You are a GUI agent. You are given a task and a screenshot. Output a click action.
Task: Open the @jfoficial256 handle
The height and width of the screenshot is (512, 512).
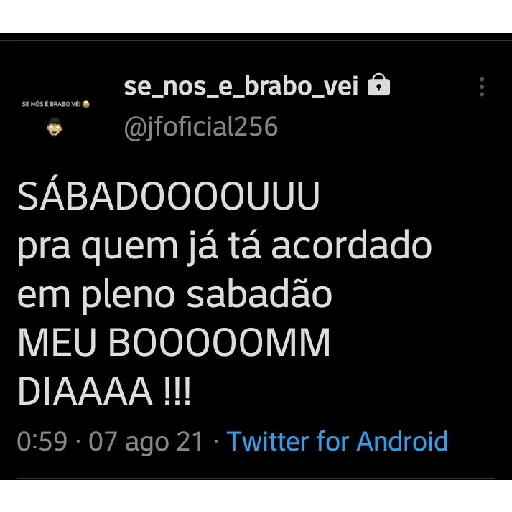click(x=201, y=127)
